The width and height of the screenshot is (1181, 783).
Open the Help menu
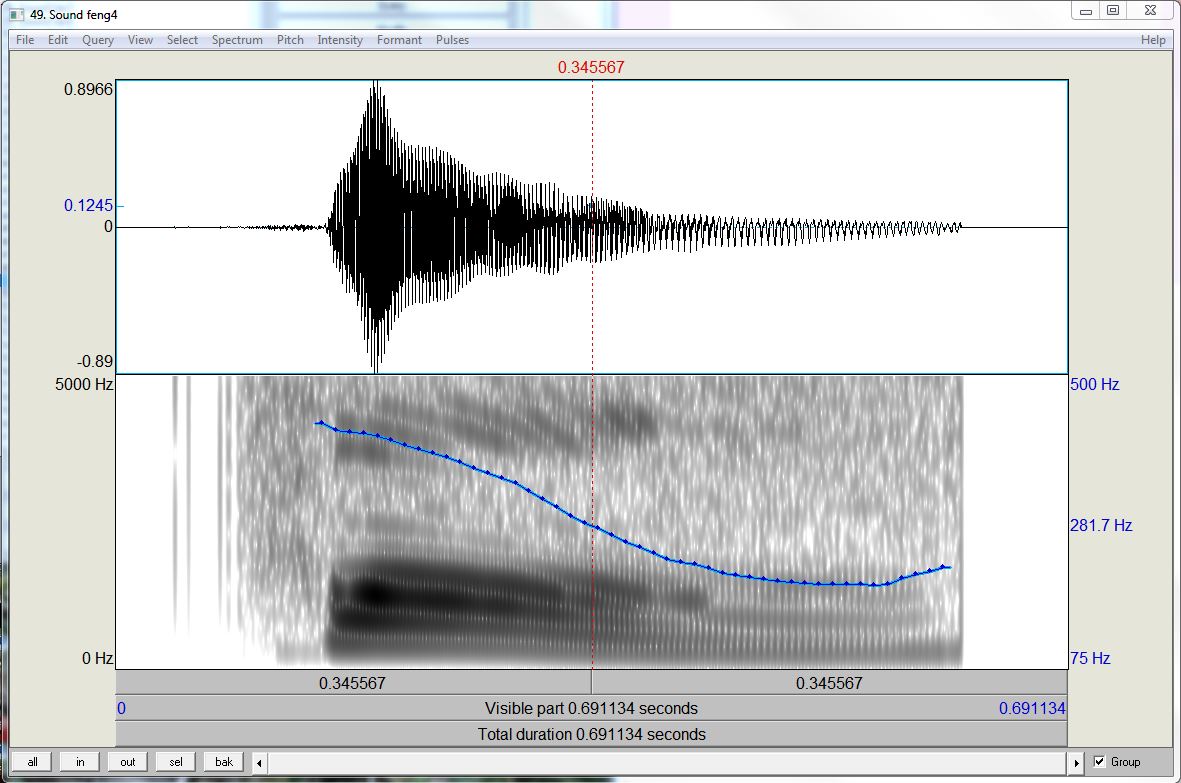click(x=1153, y=40)
